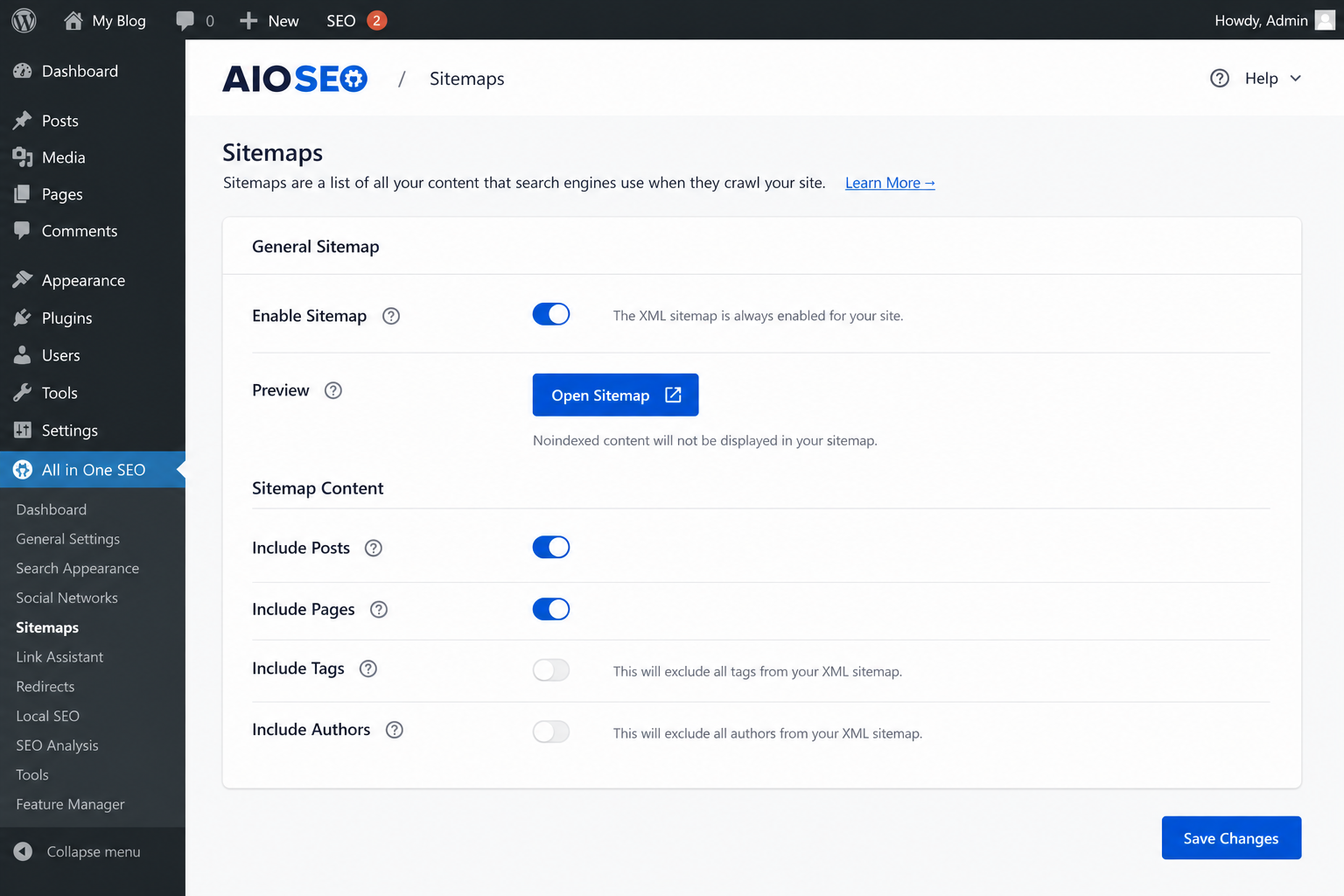1344x896 pixels.
Task: Toggle the Enable Sitemap switch
Action: pyautogui.click(x=551, y=314)
